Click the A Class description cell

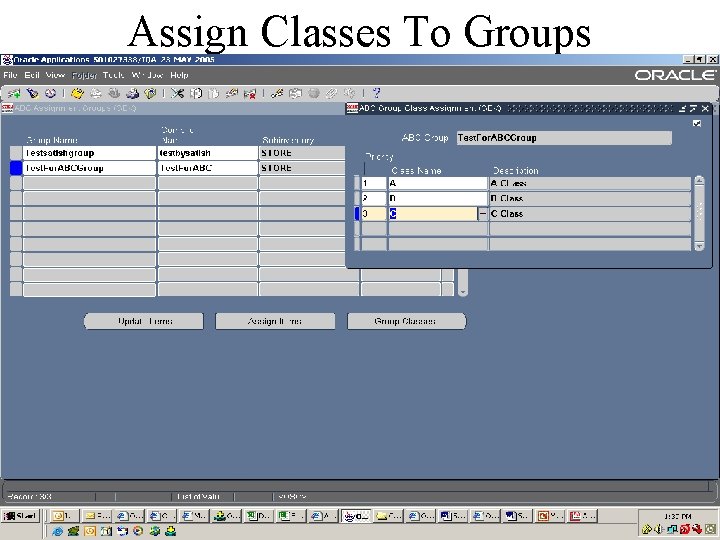(590, 183)
